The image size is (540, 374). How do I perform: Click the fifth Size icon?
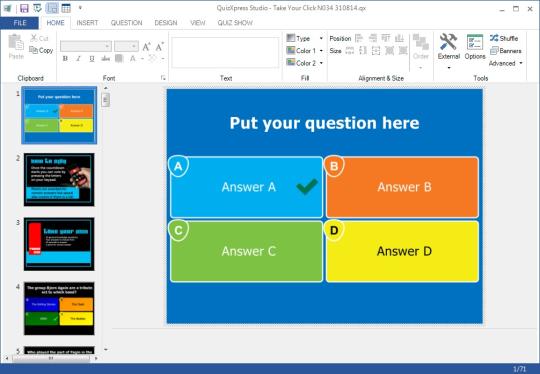coord(403,51)
